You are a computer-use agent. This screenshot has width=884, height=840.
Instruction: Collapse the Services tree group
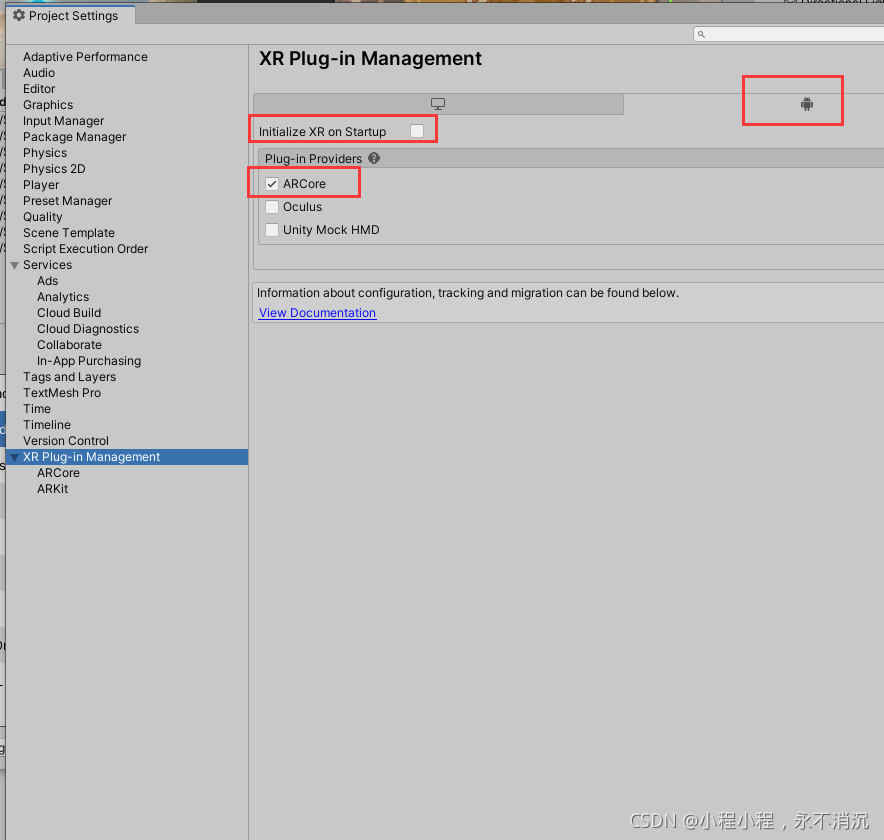click(x=15, y=265)
